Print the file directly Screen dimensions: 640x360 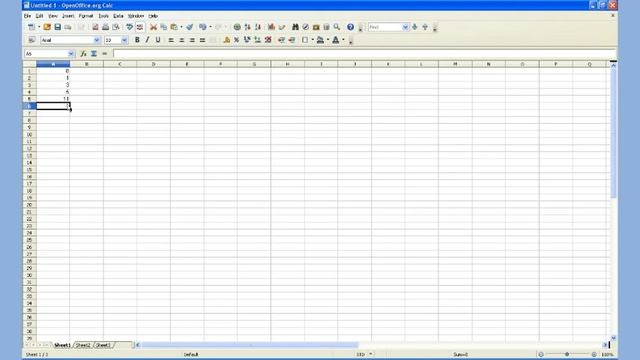click(x=105, y=27)
